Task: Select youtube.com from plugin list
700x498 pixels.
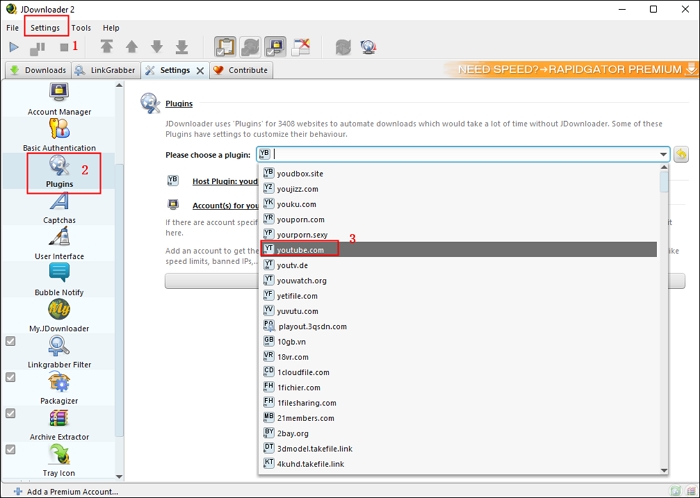Action: (x=458, y=249)
